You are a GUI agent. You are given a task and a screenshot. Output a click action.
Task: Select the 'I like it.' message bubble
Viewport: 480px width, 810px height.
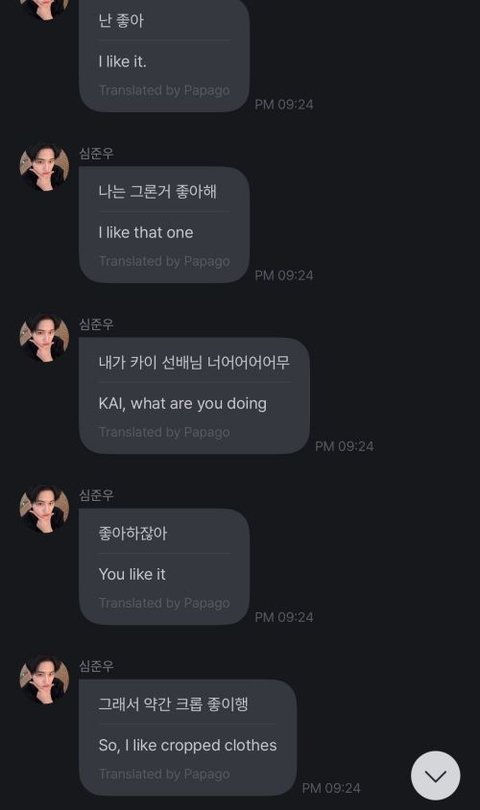coord(164,55)
